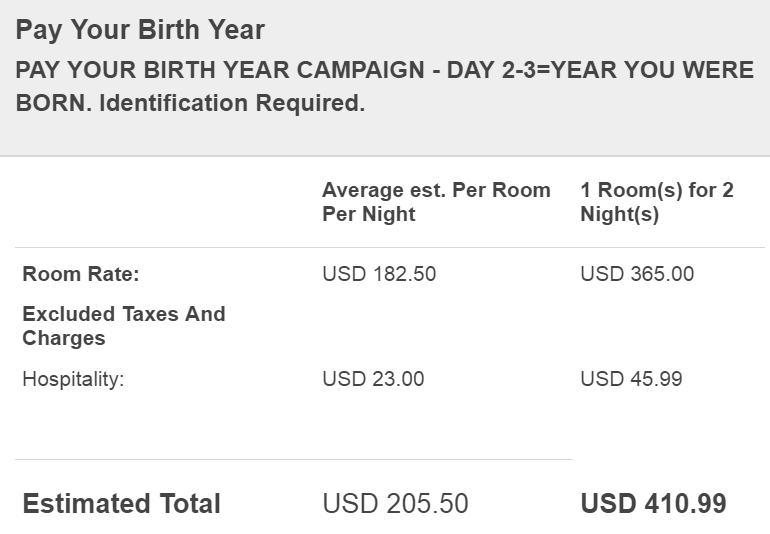Click the Excluded Taxes And Charges label

point(124,326)
